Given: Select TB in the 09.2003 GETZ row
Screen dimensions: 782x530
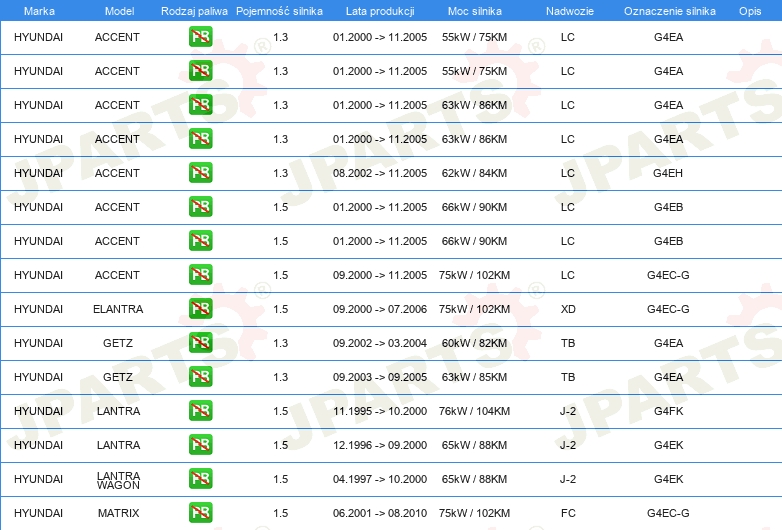Looking at the screenshot, I should click(x=568, y=377).
